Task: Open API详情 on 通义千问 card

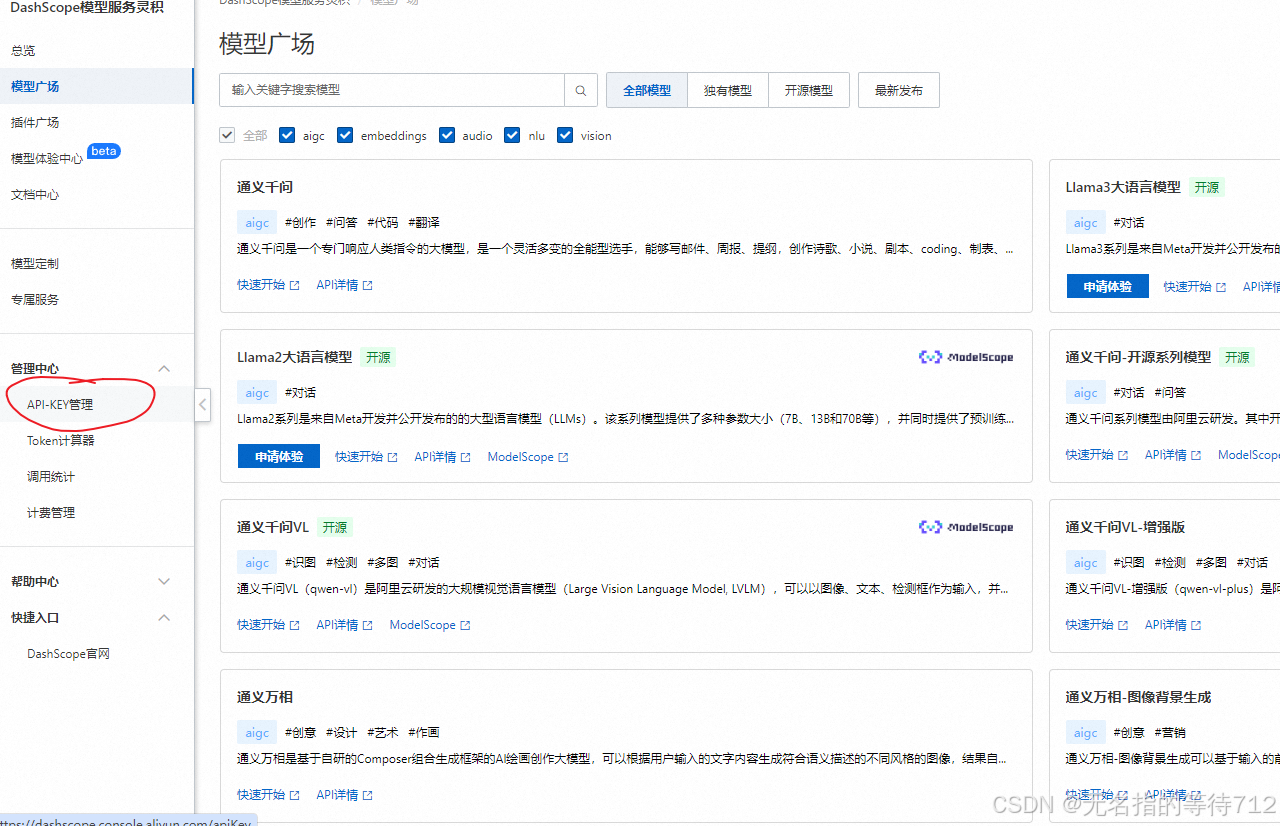Action: pos(345,285)
